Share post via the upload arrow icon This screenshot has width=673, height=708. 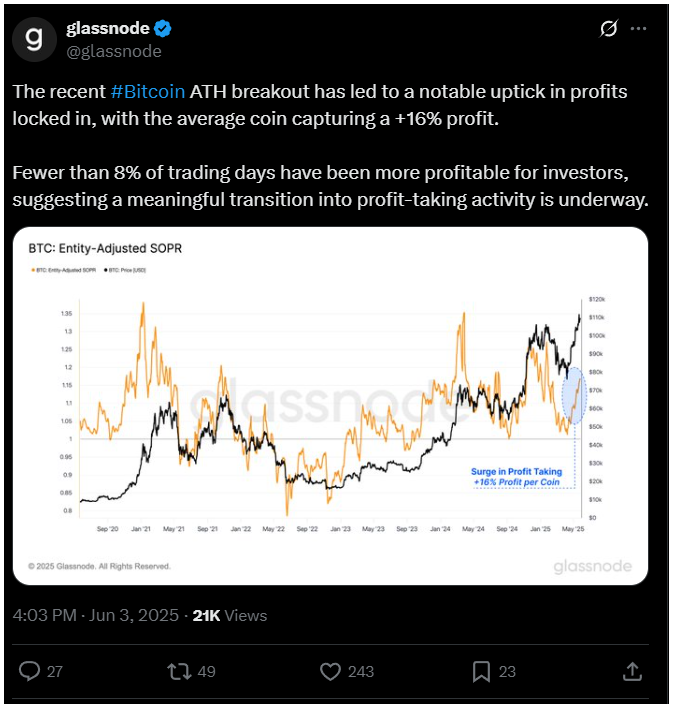(x=632, y=671)
